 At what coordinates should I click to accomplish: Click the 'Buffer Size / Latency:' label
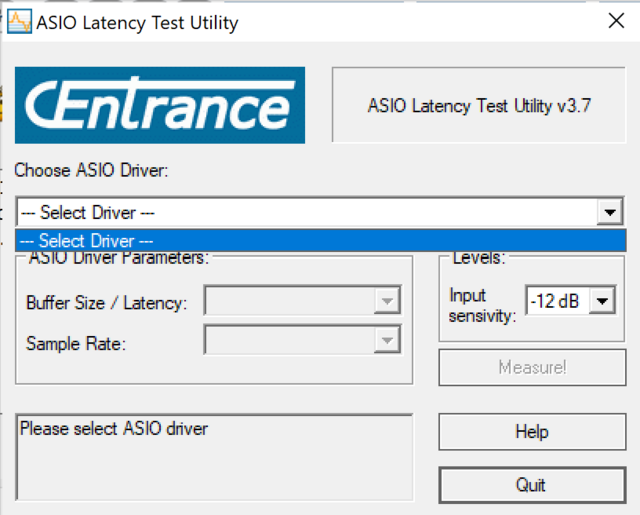(x=107, y=303)
